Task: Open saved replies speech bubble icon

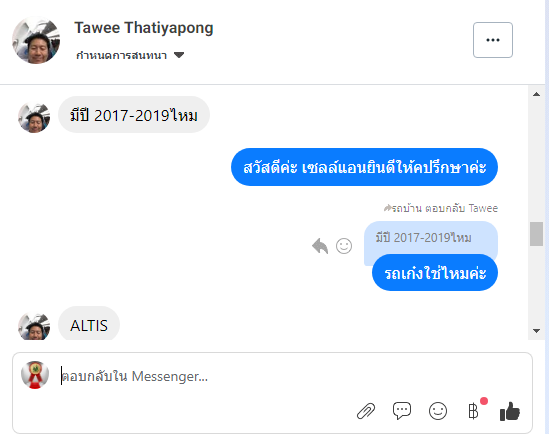Action: coord(402,411)
